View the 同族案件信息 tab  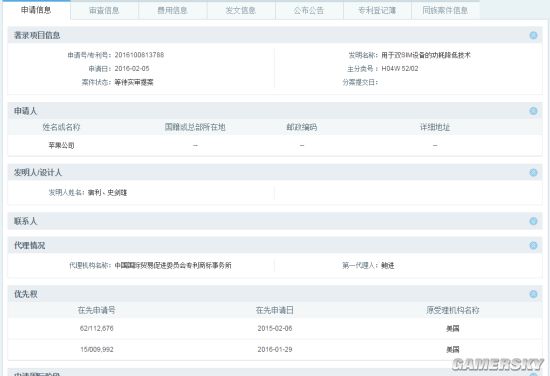445,11
